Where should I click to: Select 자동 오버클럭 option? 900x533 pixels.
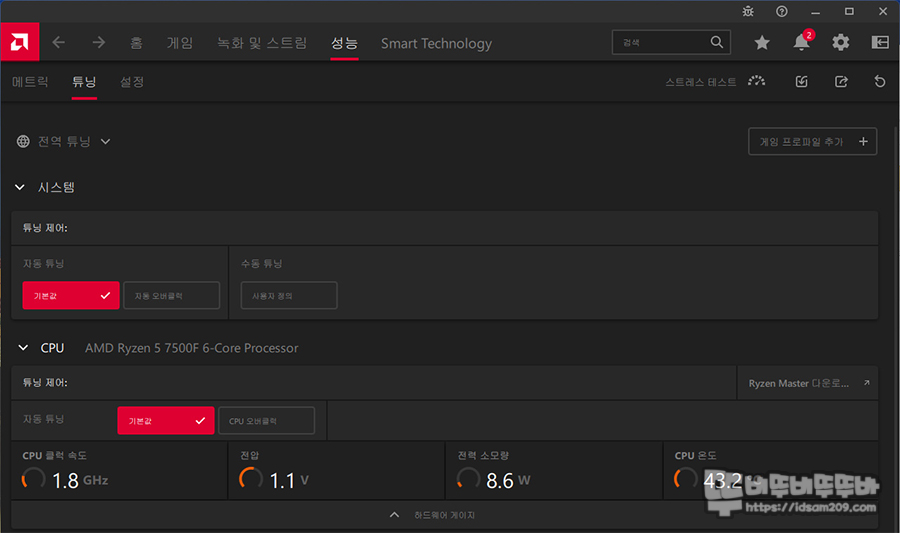tap(172, 295)
